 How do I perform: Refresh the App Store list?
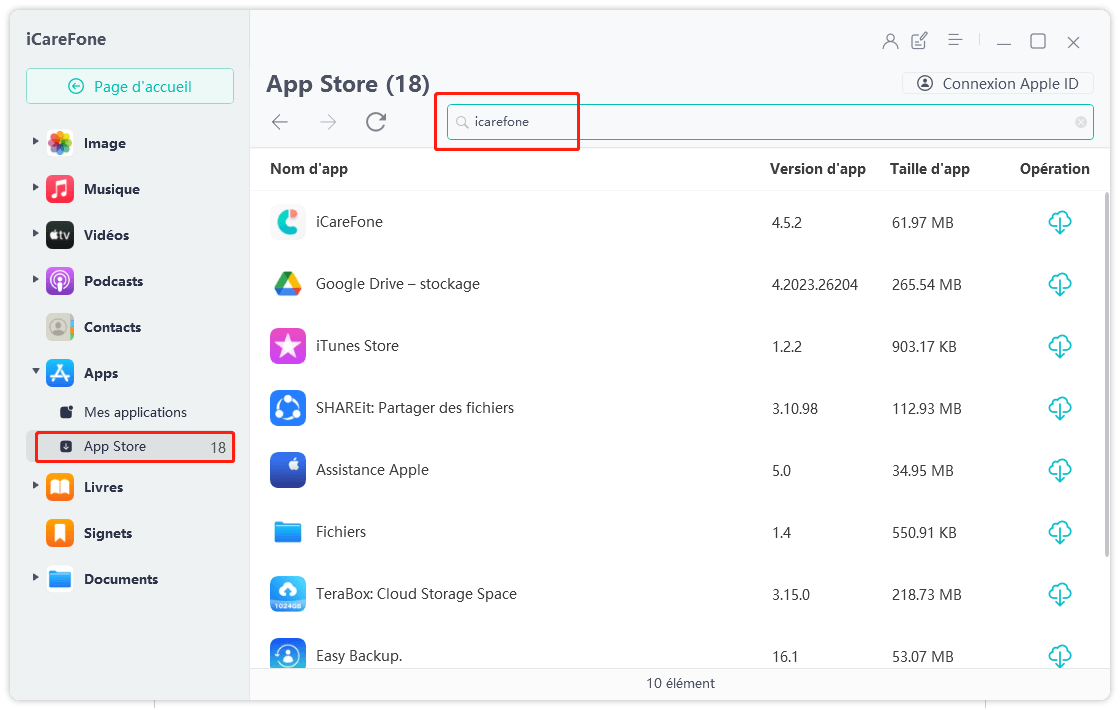coord(376,122)
